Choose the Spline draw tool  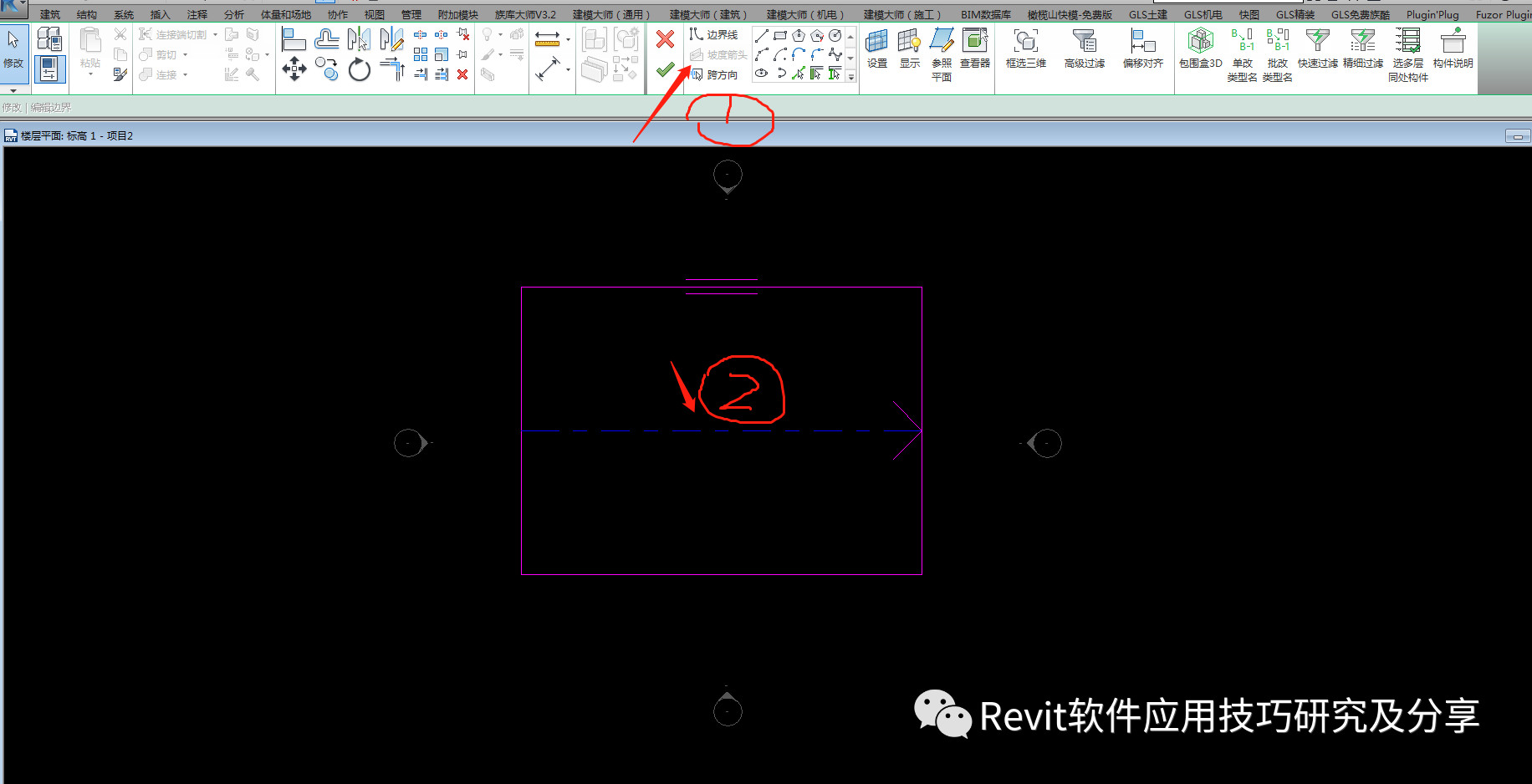(835, 54)
